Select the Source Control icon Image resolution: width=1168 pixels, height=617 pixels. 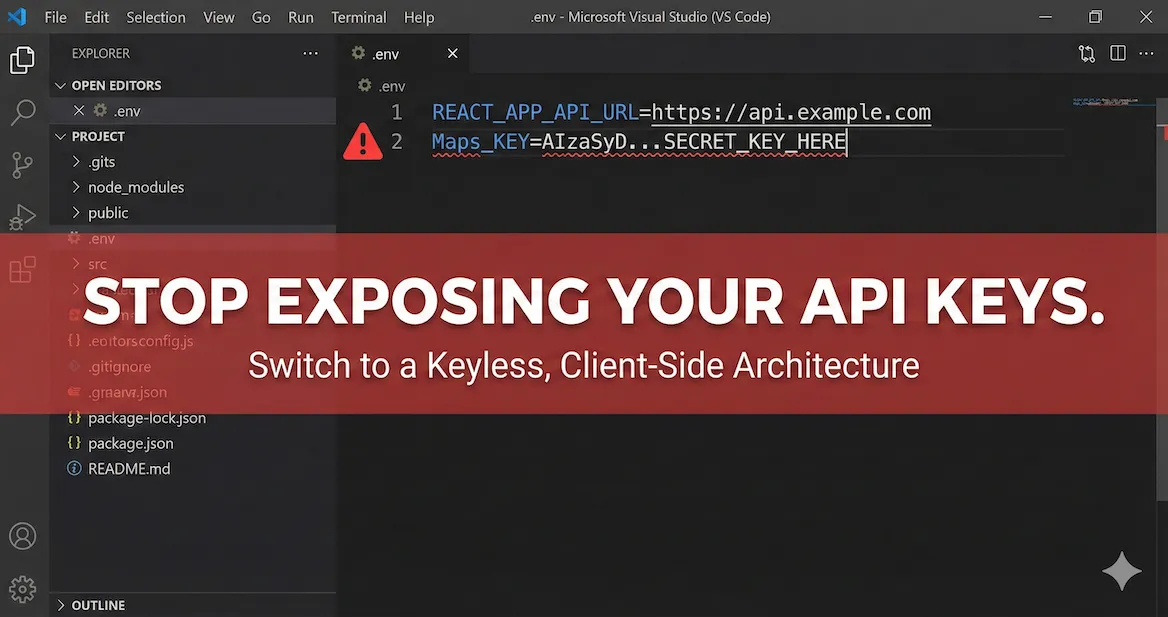click(22, 164)
